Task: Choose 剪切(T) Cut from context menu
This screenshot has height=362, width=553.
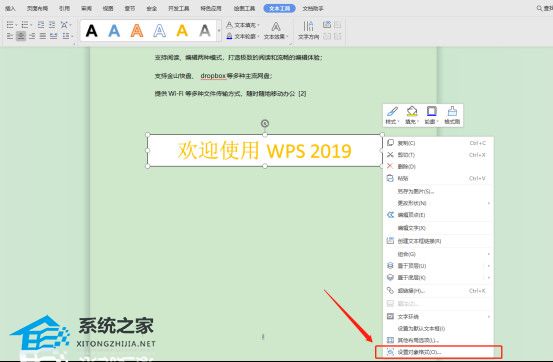Action: coord(438,155)
